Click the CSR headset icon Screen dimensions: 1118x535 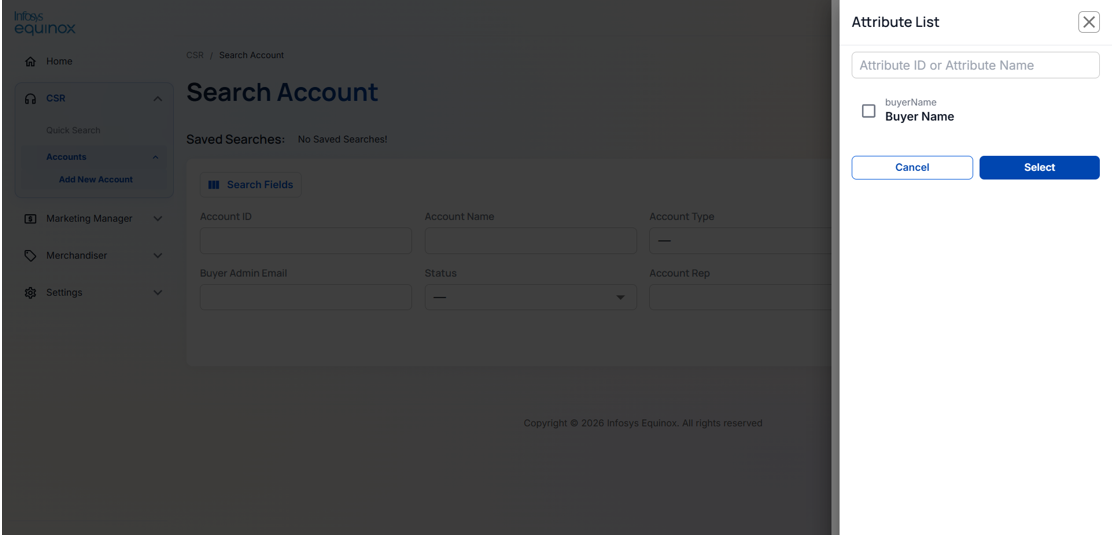[x=30, y=98]
